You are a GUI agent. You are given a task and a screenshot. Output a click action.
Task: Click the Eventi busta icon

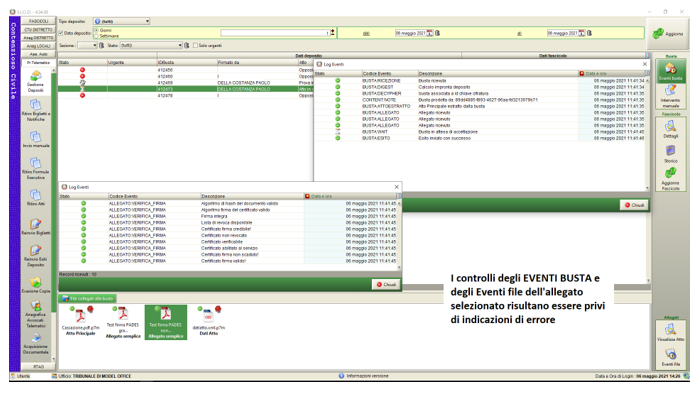[671, 71]
